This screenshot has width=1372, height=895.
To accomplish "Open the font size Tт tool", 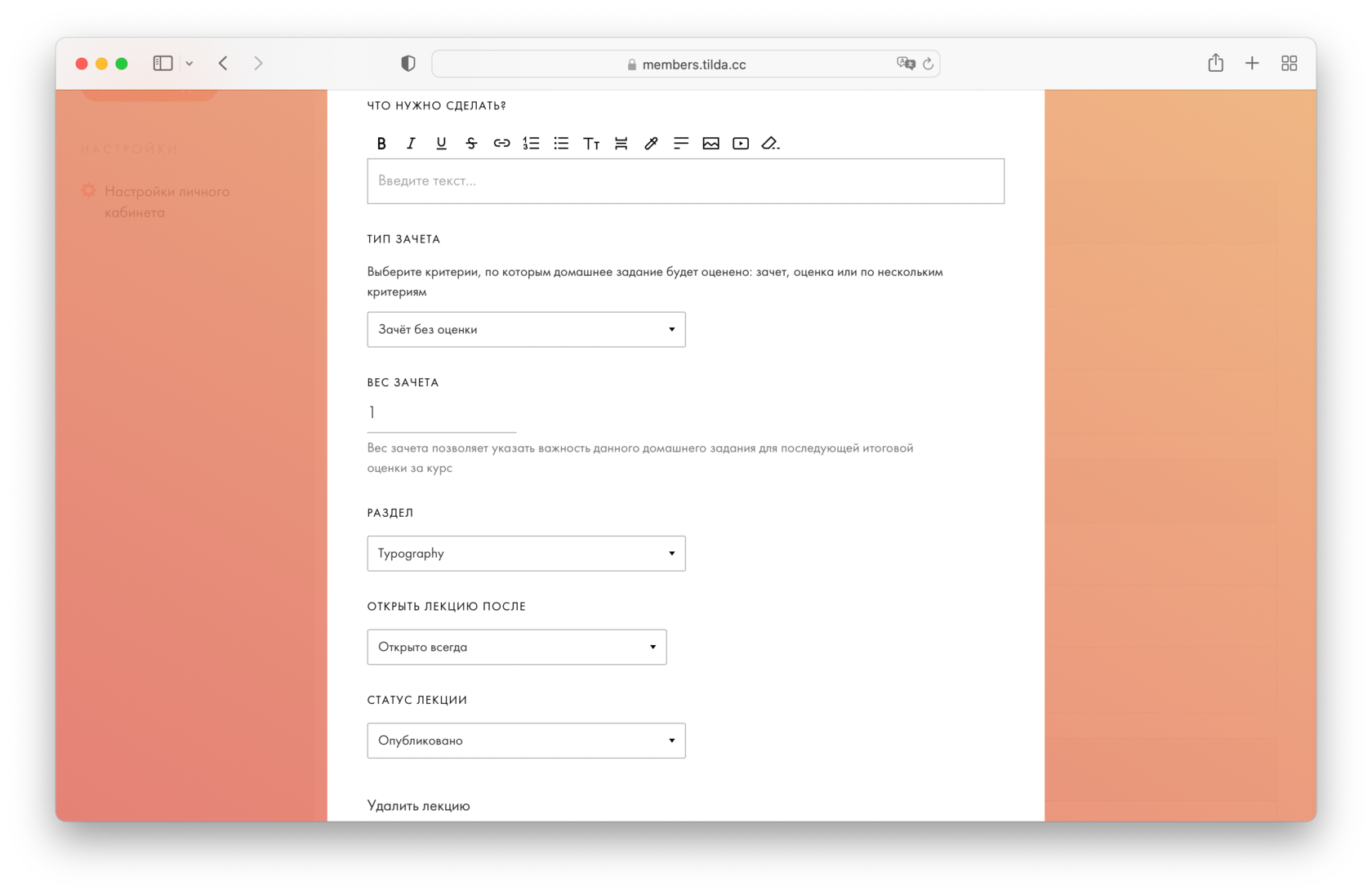I will [591, 144].
